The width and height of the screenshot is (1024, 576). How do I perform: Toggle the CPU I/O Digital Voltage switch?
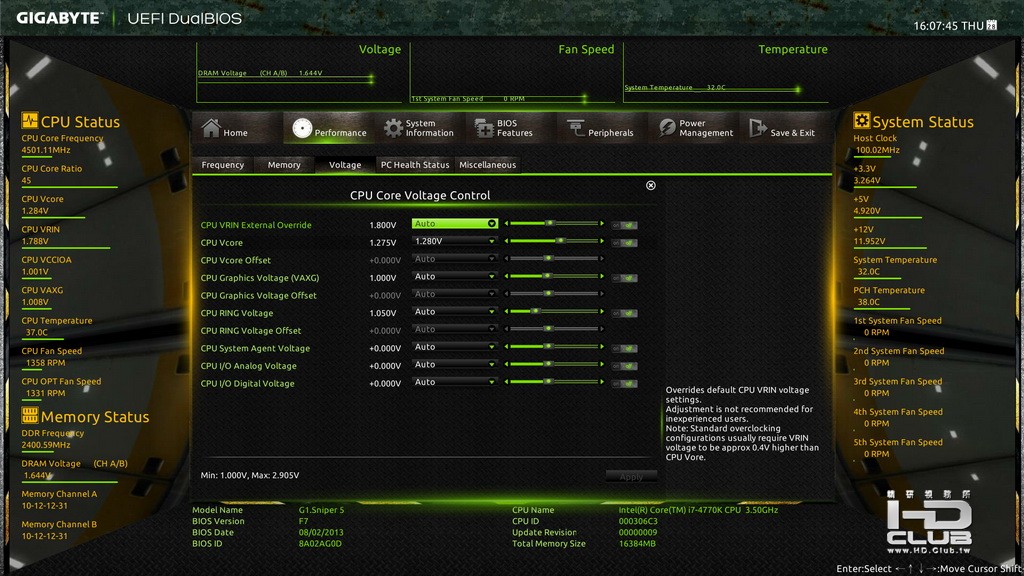pos(624,384)
